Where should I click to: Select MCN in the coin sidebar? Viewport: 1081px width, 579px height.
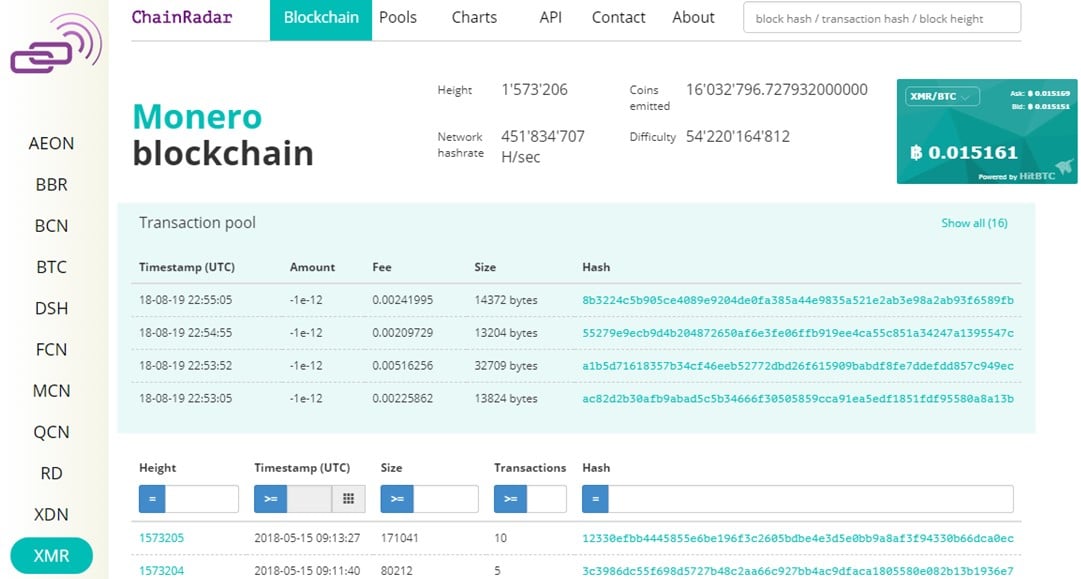tap(51, 391)
